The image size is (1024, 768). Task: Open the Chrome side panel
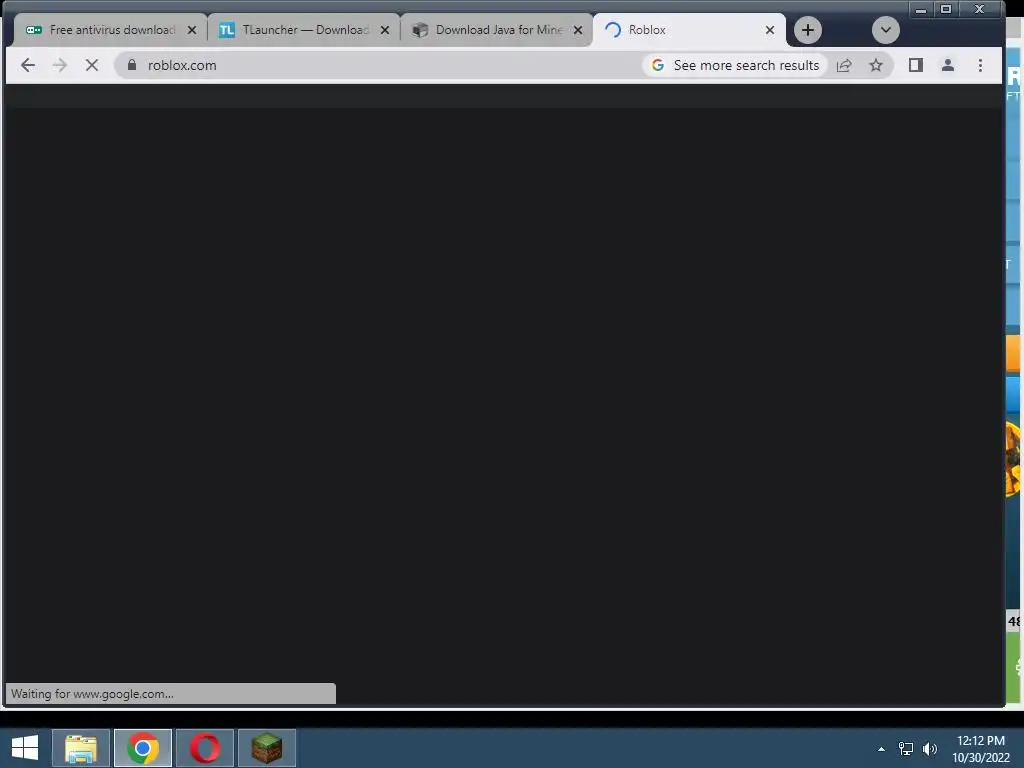pyautogui.click(x=916, y=65)
